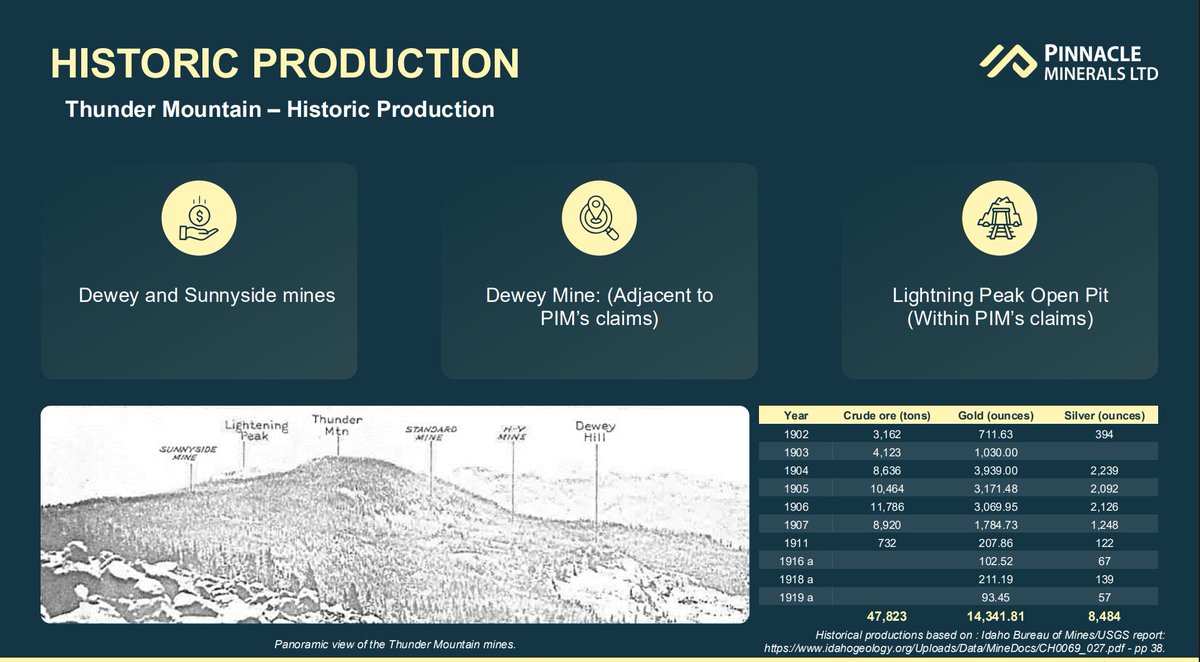Select the 1902 year cell

coord(796,434)
